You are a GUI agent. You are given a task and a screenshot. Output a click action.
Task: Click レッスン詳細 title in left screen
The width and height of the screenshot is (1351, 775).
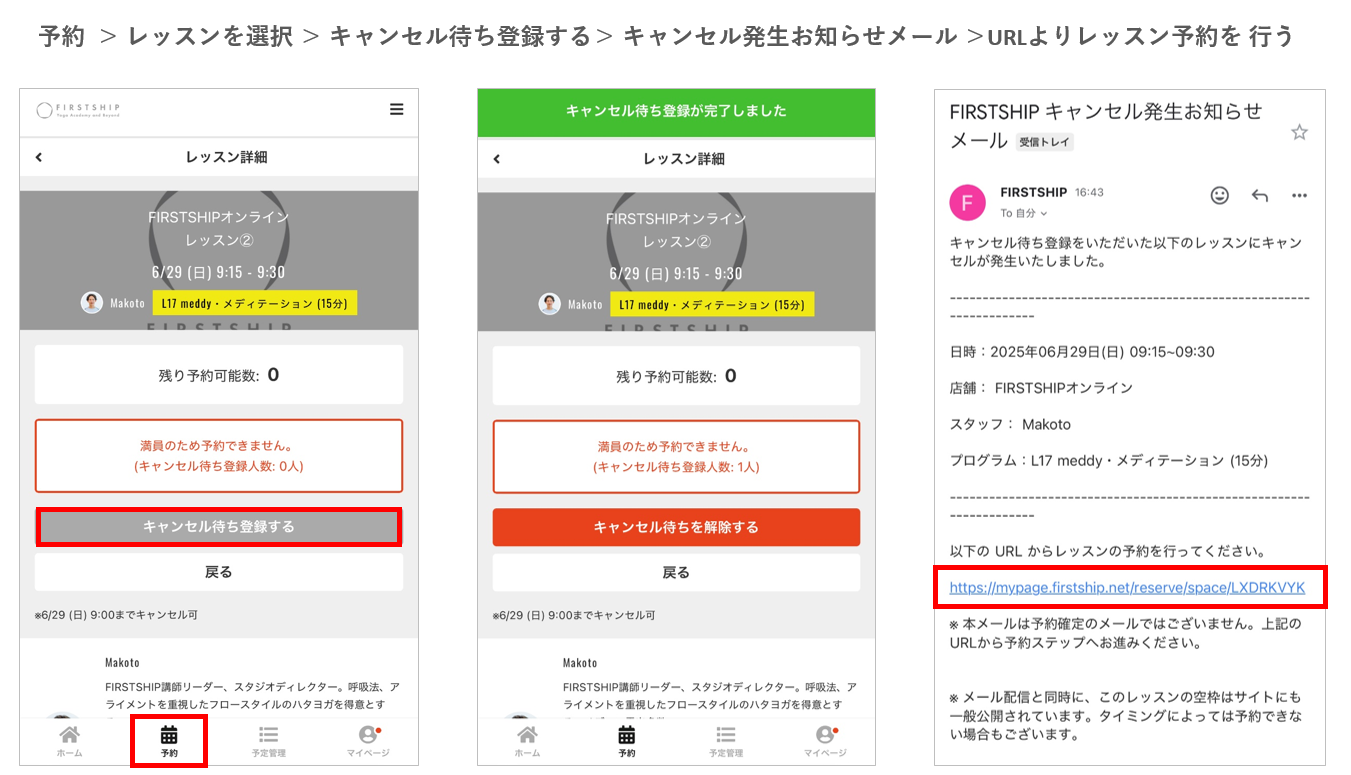(226, 157)
